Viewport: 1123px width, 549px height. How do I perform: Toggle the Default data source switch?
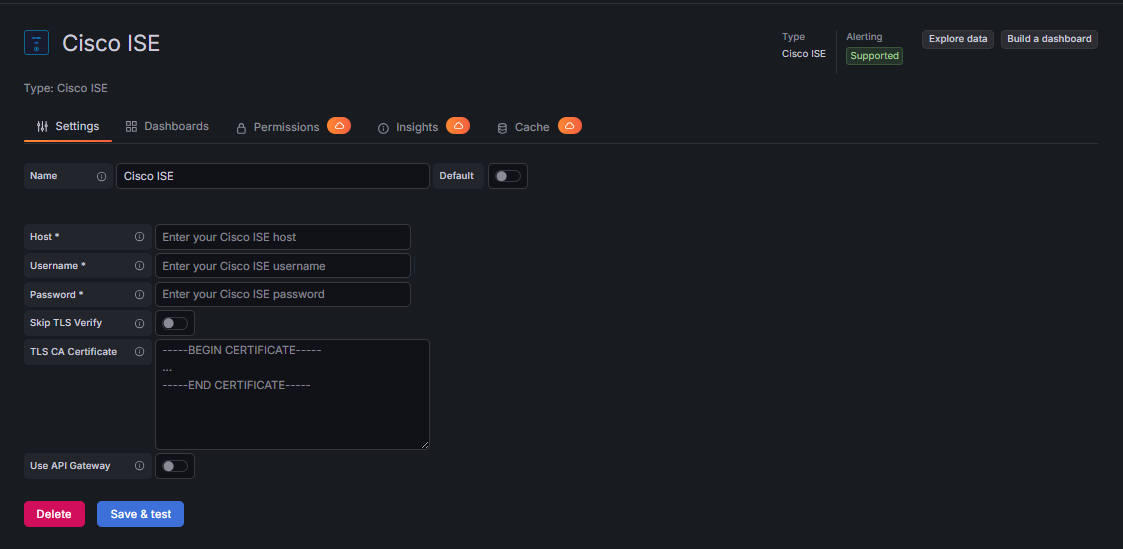point(508,176)
